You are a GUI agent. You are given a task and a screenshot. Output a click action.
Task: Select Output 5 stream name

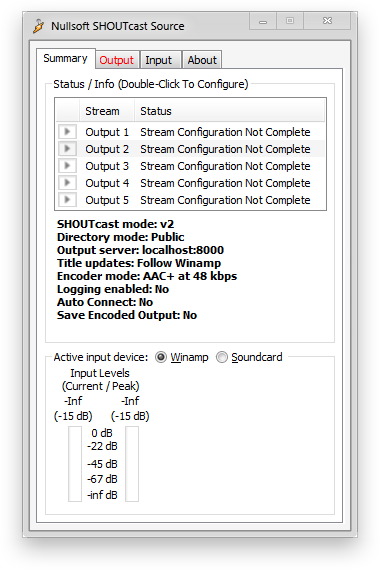tap(107, 200)
